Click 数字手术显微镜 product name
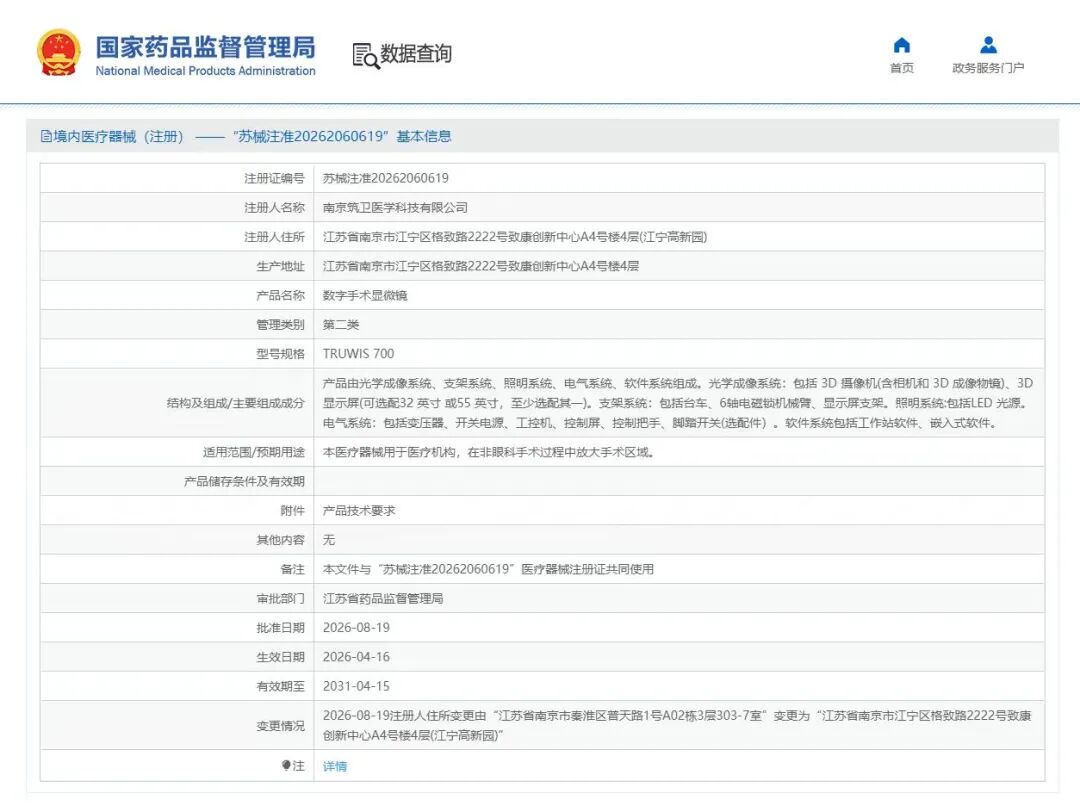Screen dimensions: 1080x812 [x=365, y=295]
